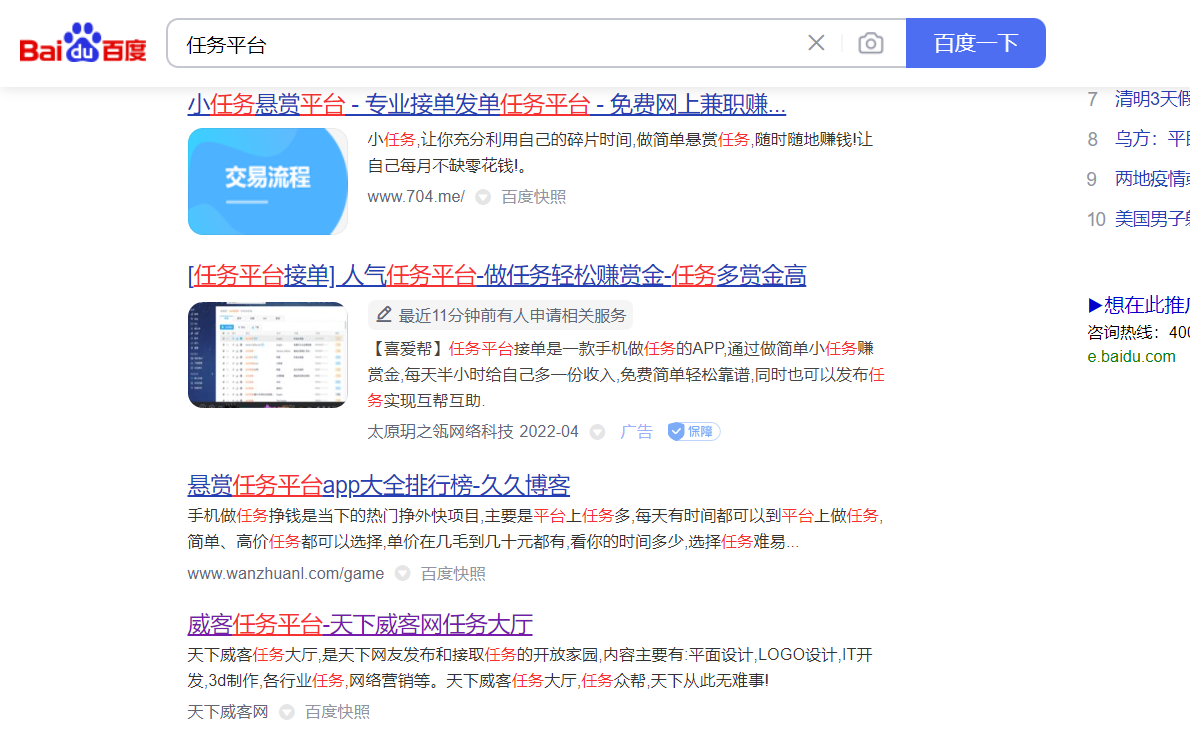This screenshot has width=1190, height=735.
Task: Open the 喜爱帮 ad screenshot thumbnail
Action: click(x=268, y=355)
